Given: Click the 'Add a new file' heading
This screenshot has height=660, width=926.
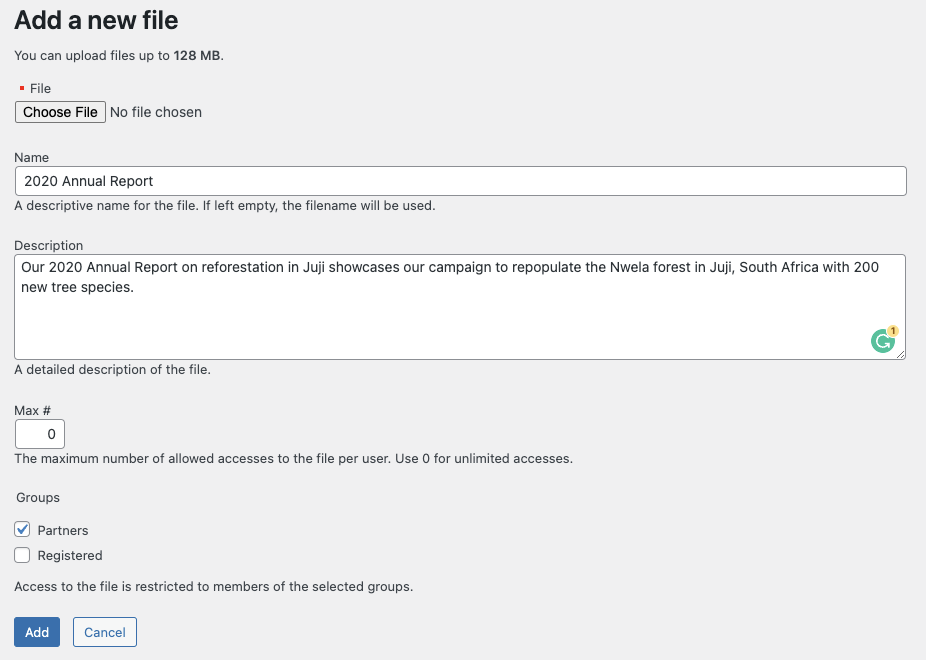Looking at the screenshot, I should [96, 20].
